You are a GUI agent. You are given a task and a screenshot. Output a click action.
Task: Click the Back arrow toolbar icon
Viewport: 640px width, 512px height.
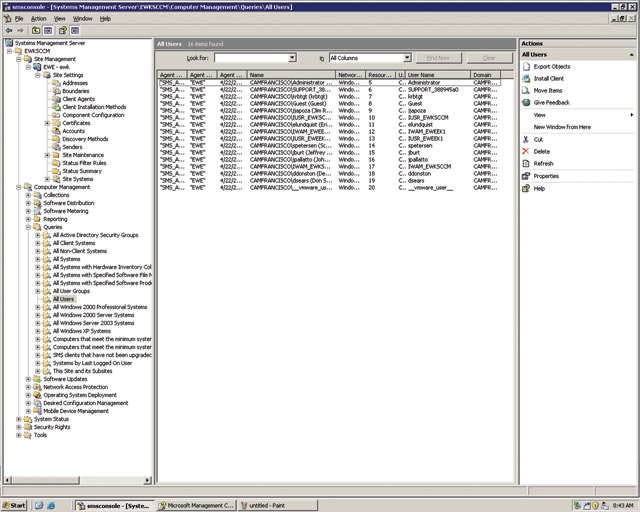point(9,31)
